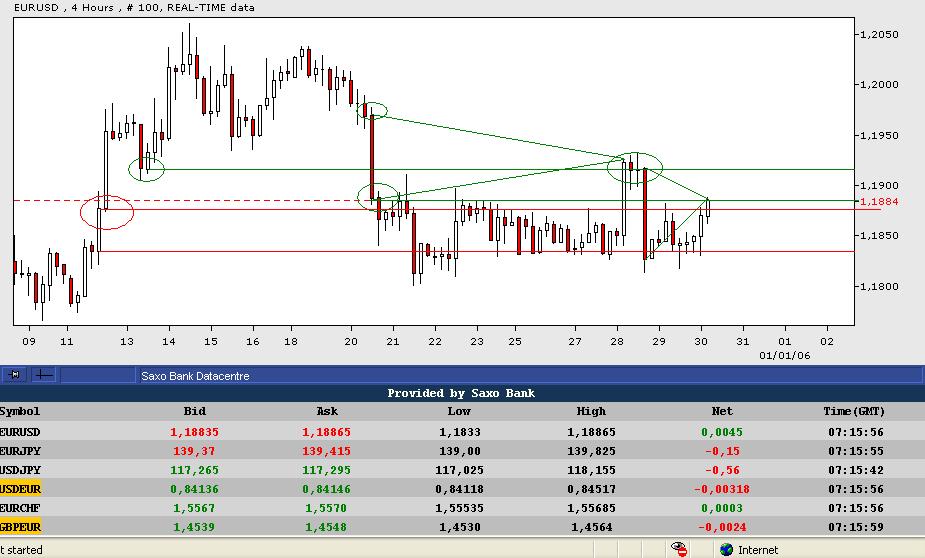Click USDEUR high value 0,84517

click(591, 489)
